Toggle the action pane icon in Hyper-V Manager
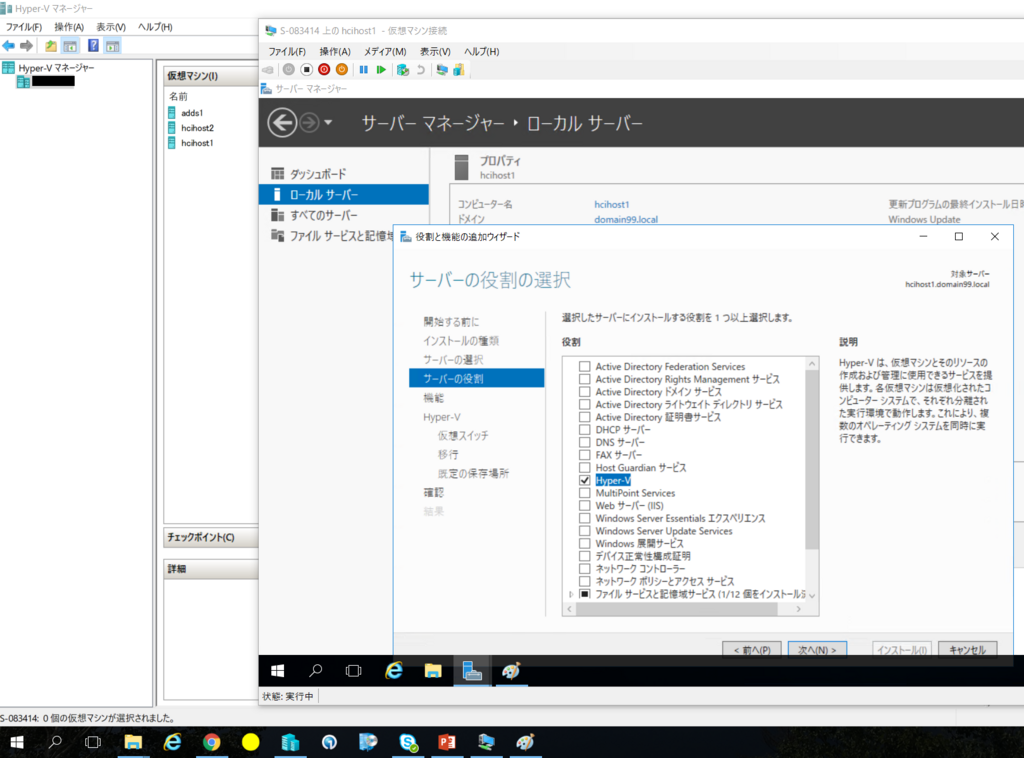 point(112,46)
